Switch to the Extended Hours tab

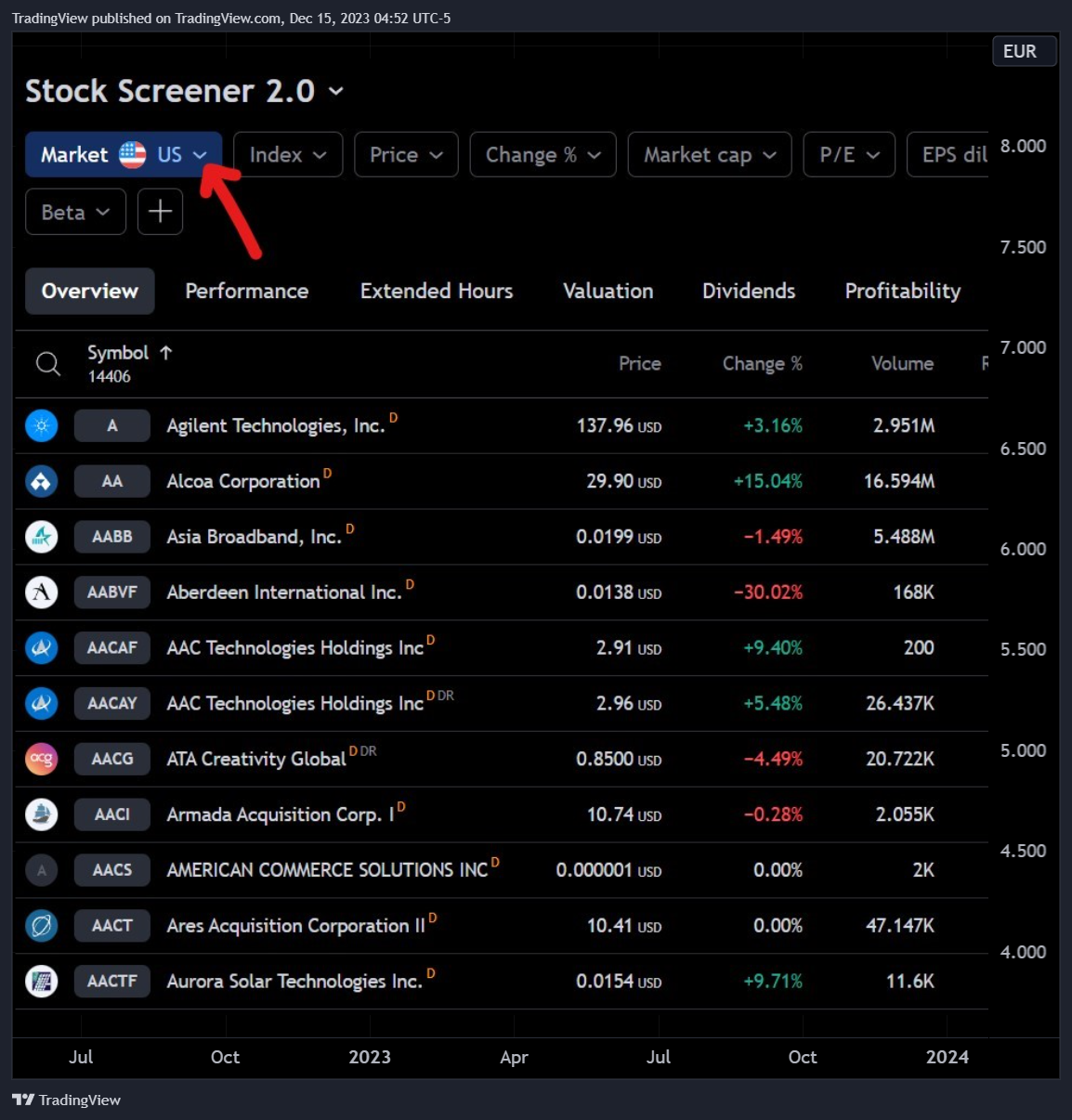[437, 291]
